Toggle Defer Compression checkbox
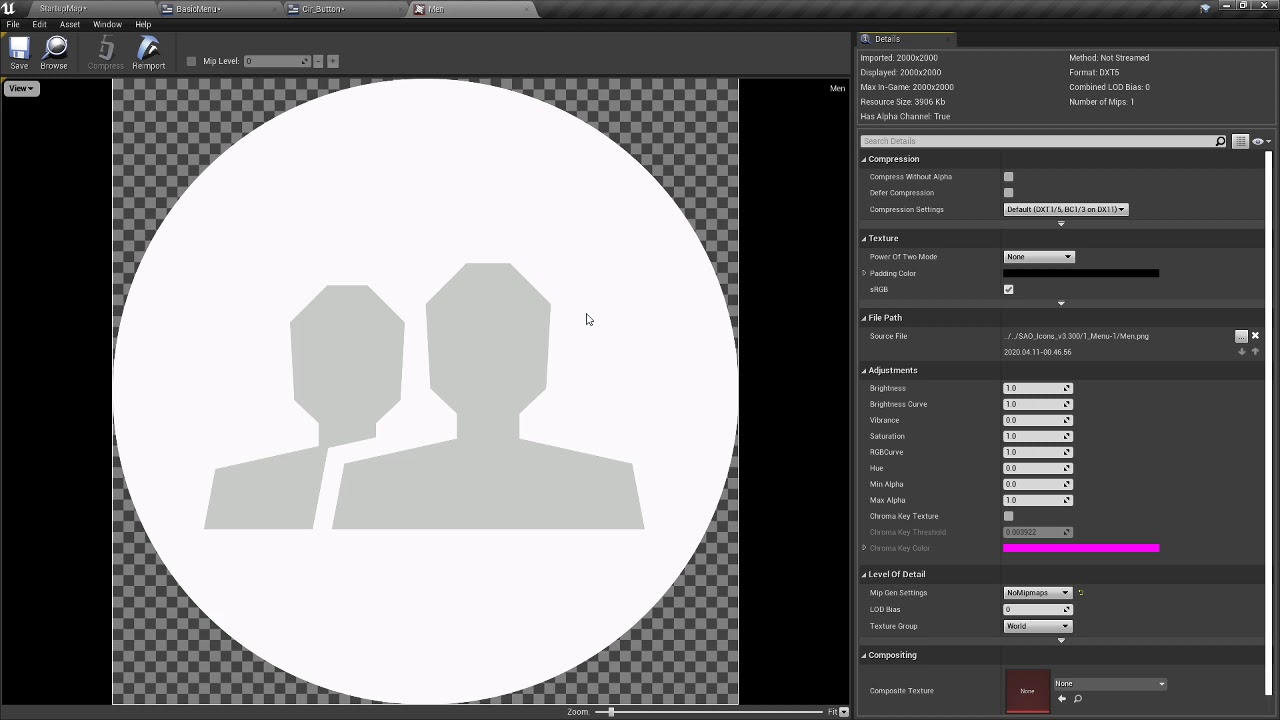The height and width of the screenshot is (720, 1280). (1008, 193)
